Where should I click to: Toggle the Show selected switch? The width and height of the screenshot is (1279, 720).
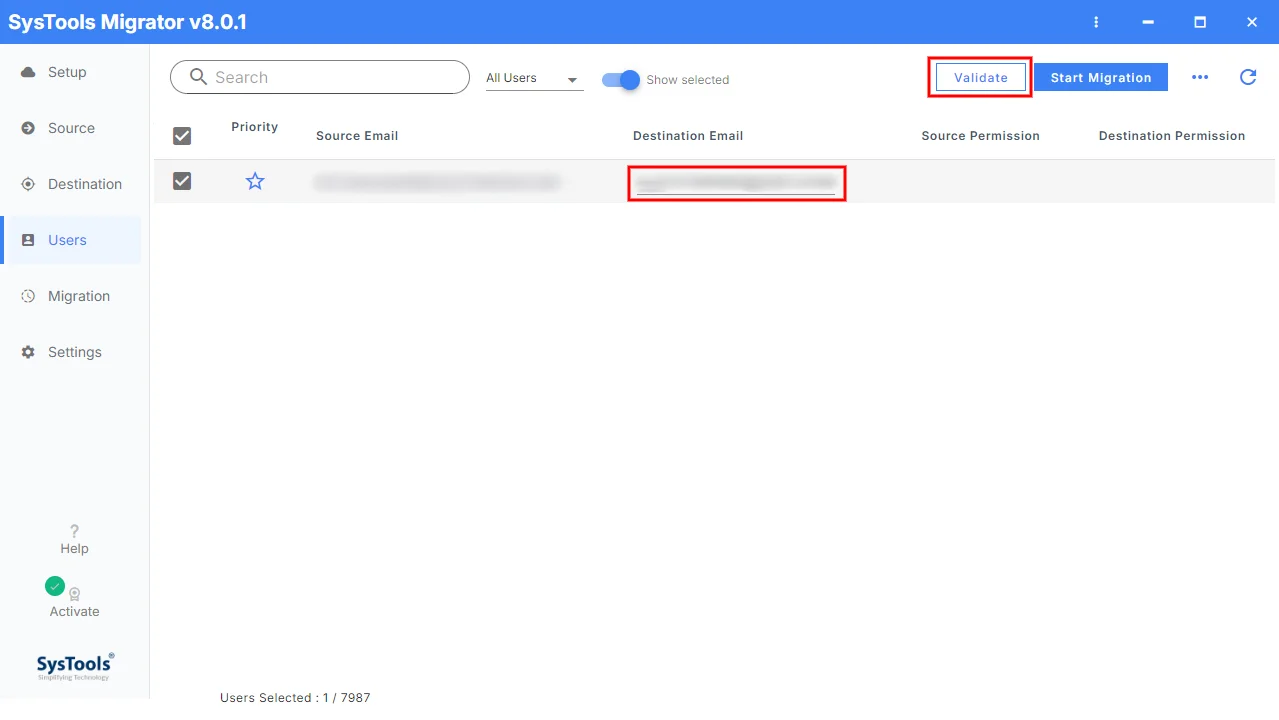pyautogui.click(x=621, y=80)
